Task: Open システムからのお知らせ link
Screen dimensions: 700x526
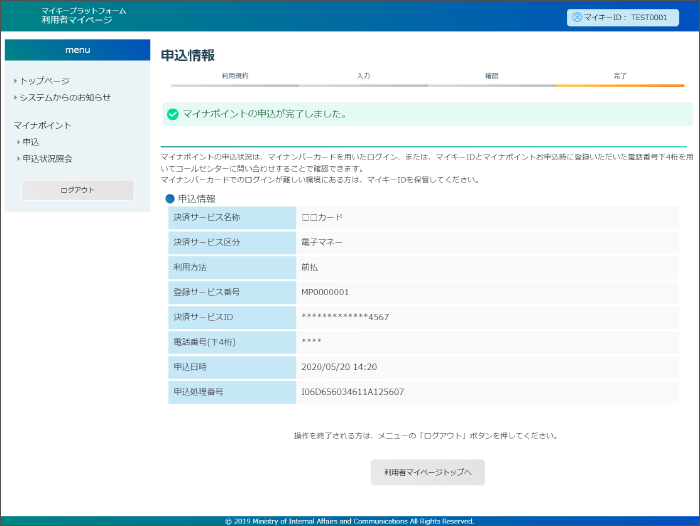Action: click(x=65, y=97)
